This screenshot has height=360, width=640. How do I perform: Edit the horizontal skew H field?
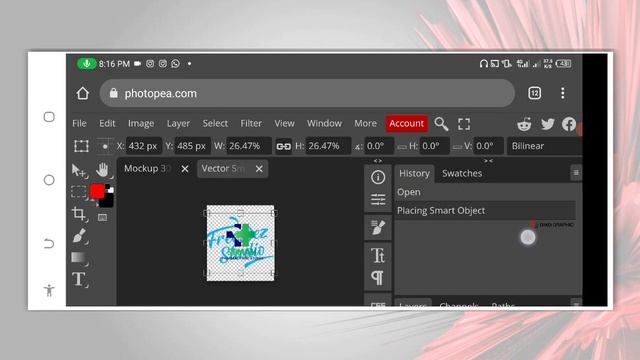(x=434, y=146)
